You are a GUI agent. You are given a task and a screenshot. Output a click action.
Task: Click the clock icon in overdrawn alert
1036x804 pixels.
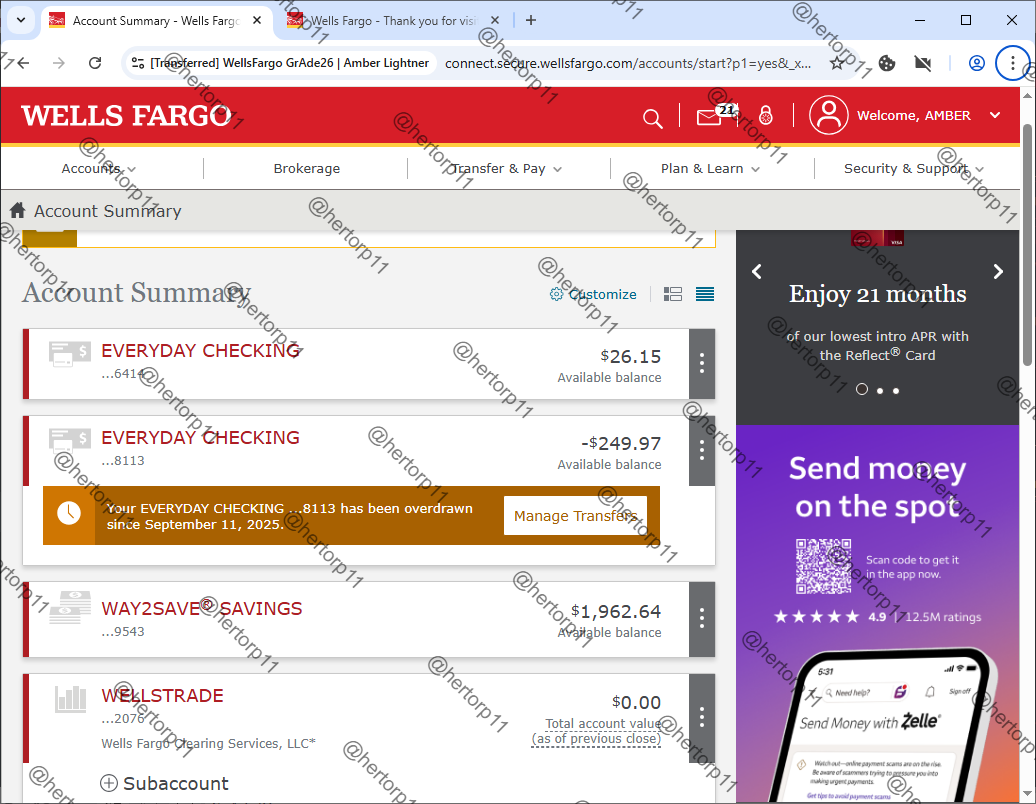(x=69, y=513)
